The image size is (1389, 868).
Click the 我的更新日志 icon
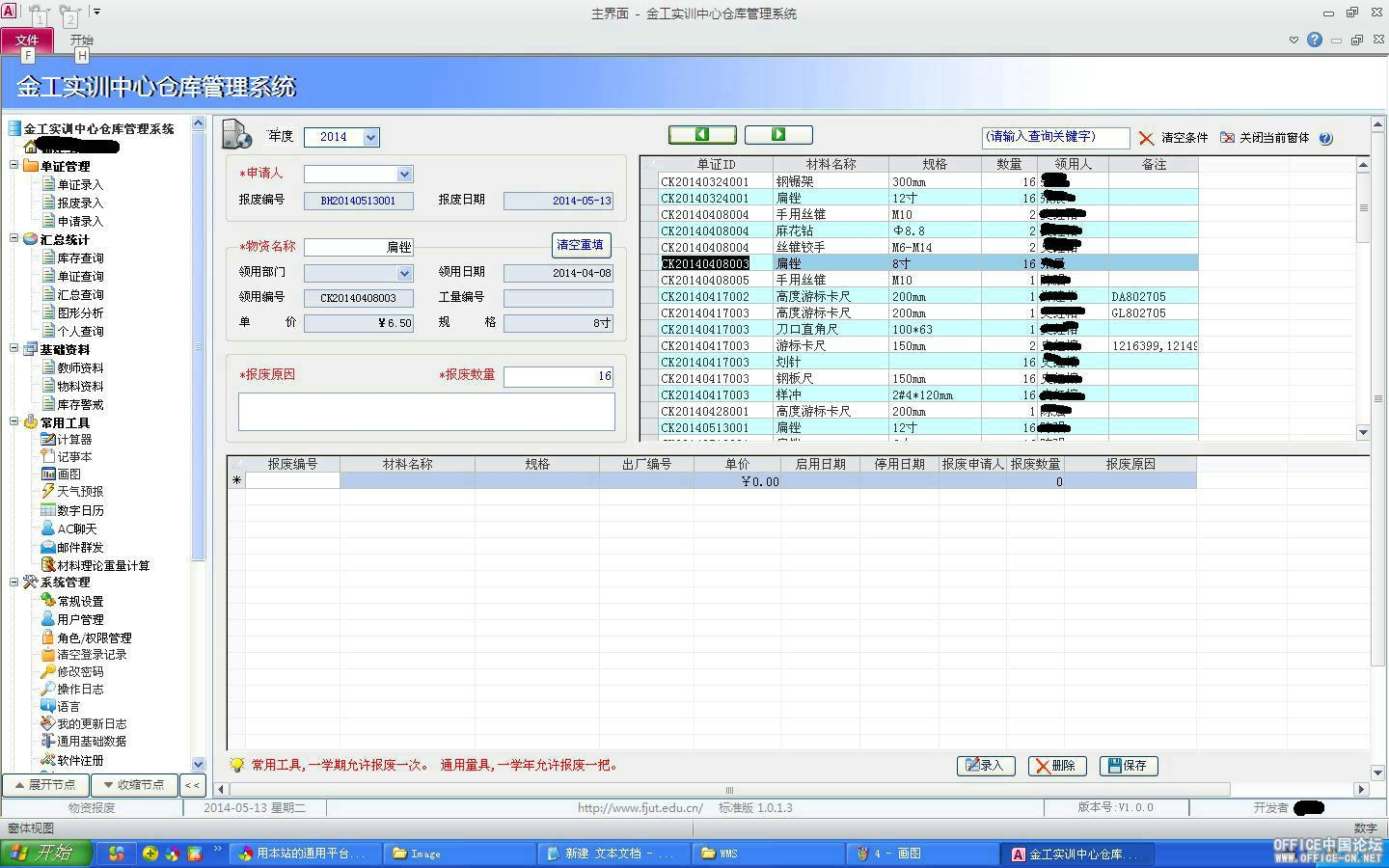click(48, 723)
